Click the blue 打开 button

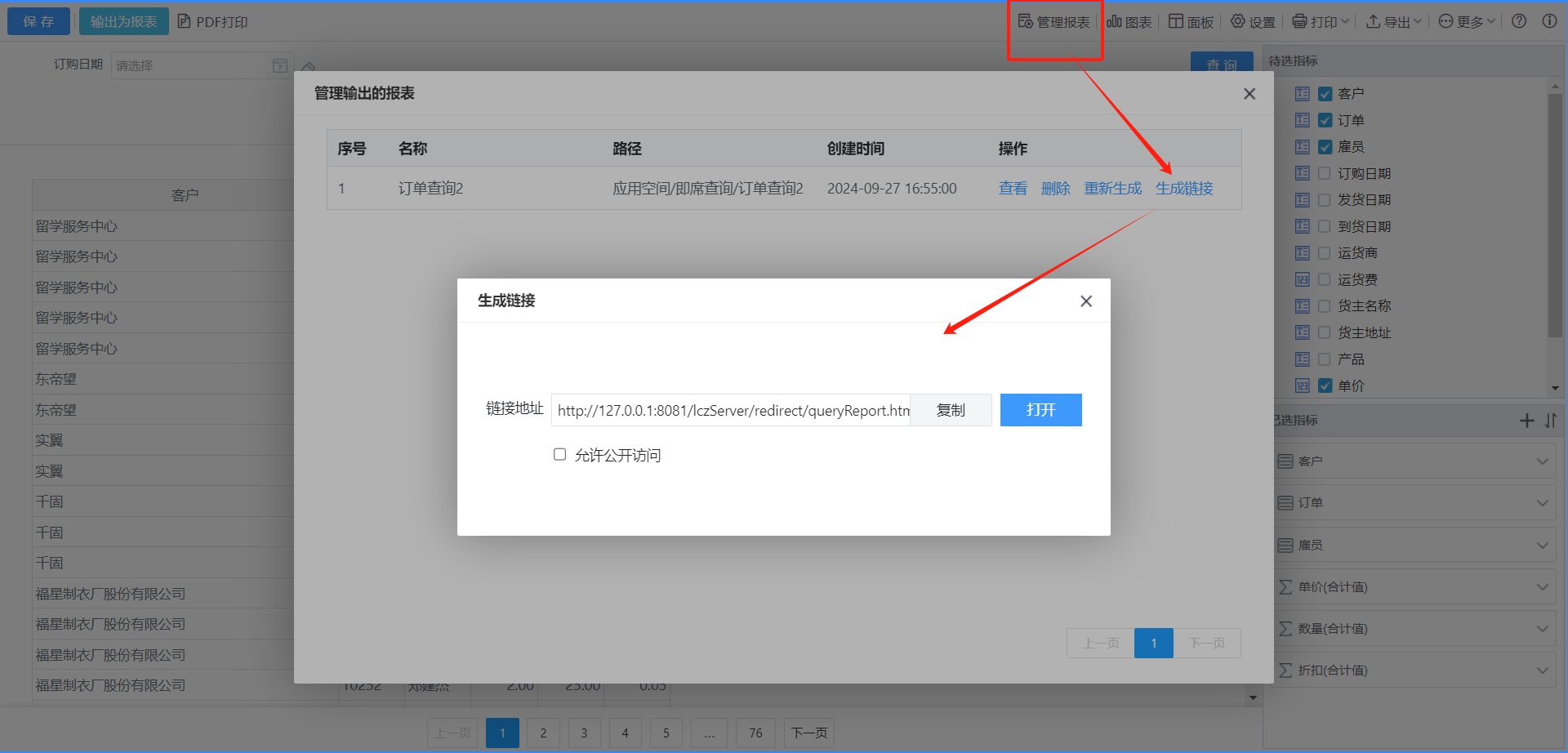click(x=1040, y=410)
